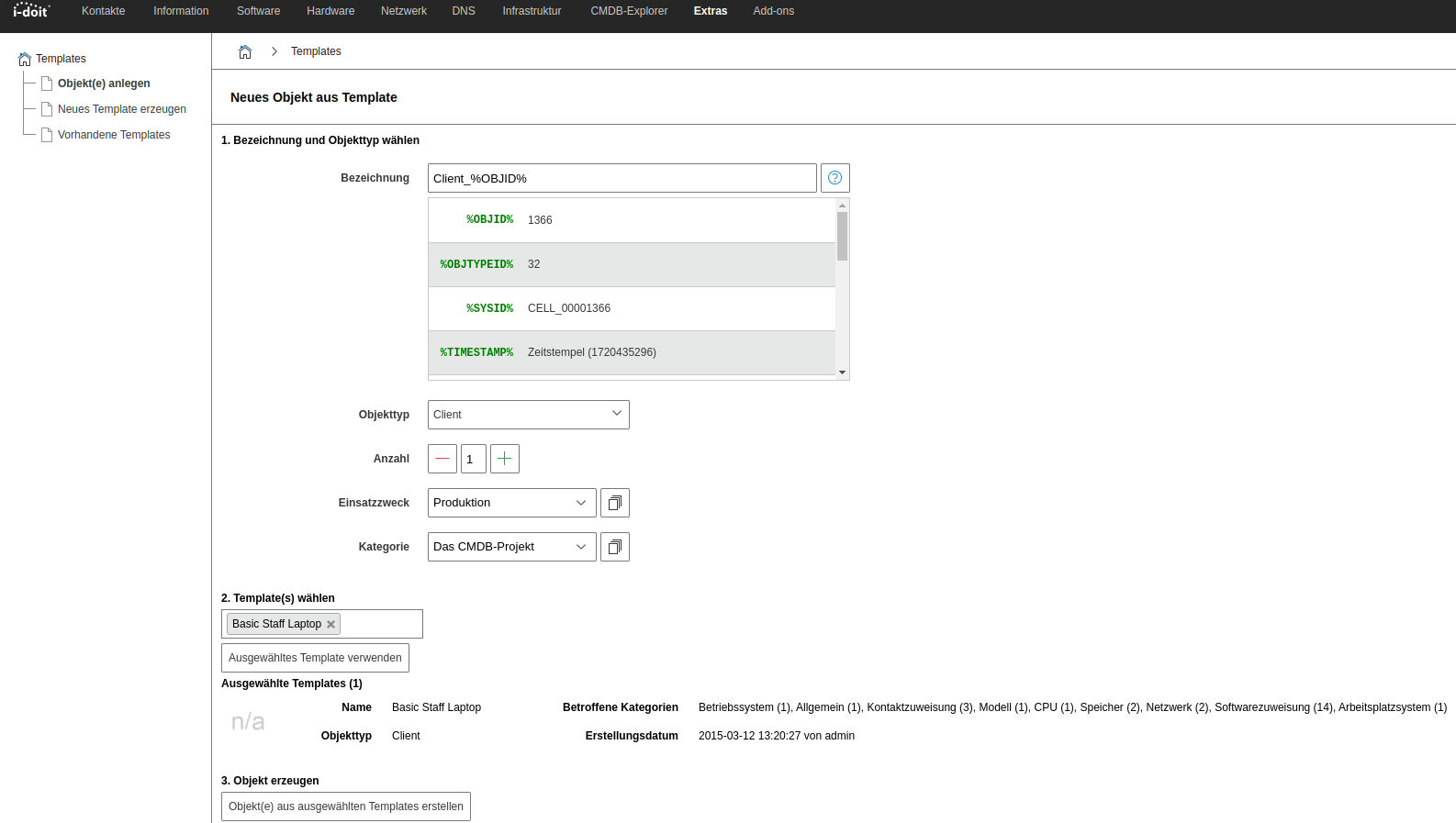Click the copy icon next to Einsatzzweck
The height and width of the screenshot is (823, 1456).
click(615, 503)
